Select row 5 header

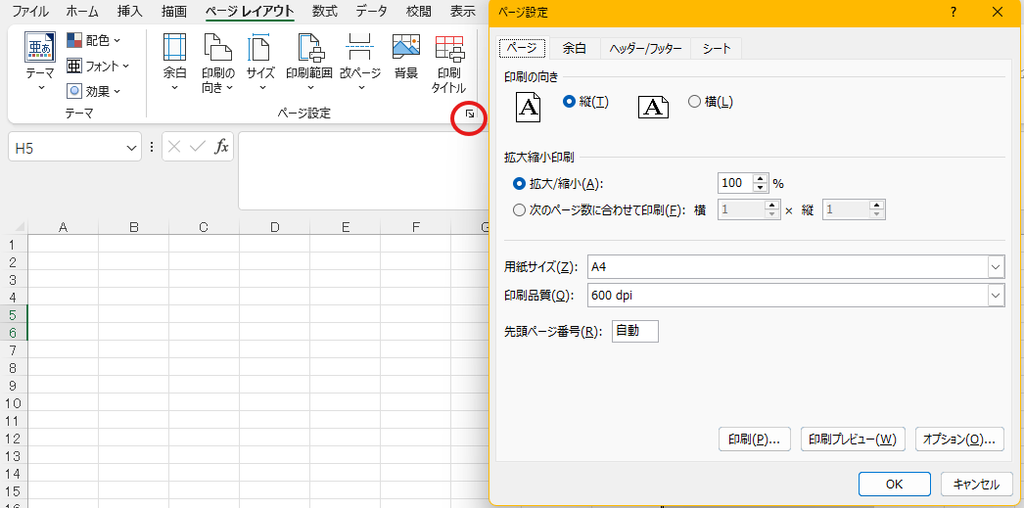coord(14,314)
